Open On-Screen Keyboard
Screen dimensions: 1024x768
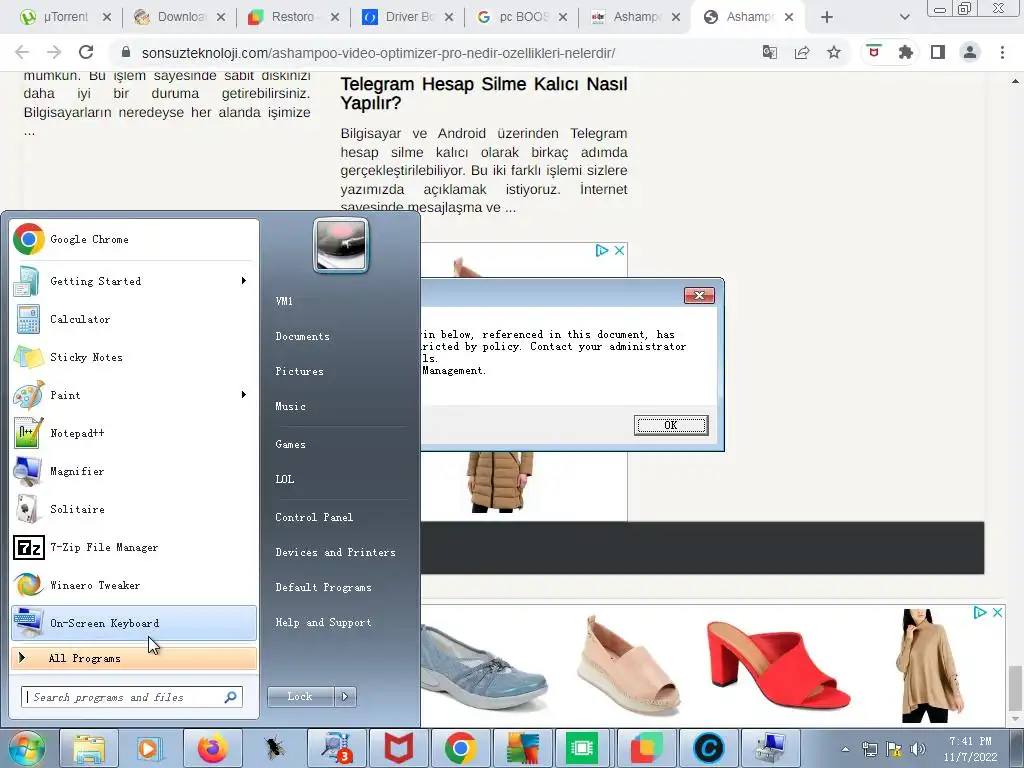[134, 623]
